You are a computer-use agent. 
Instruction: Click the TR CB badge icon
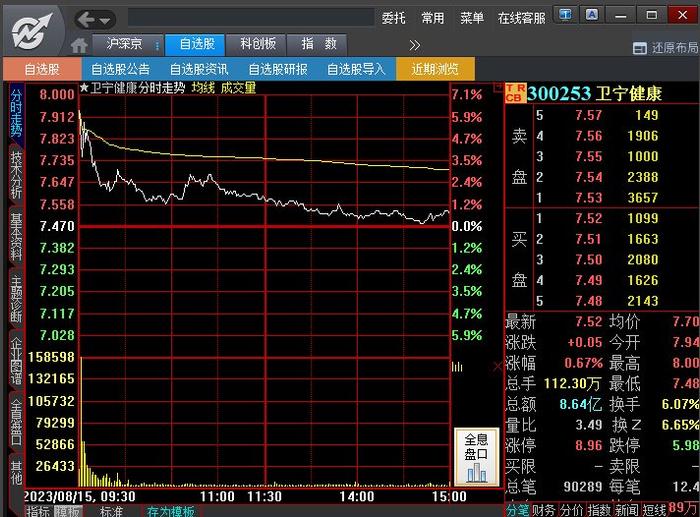pyautogui.click(x=515, y=93)
